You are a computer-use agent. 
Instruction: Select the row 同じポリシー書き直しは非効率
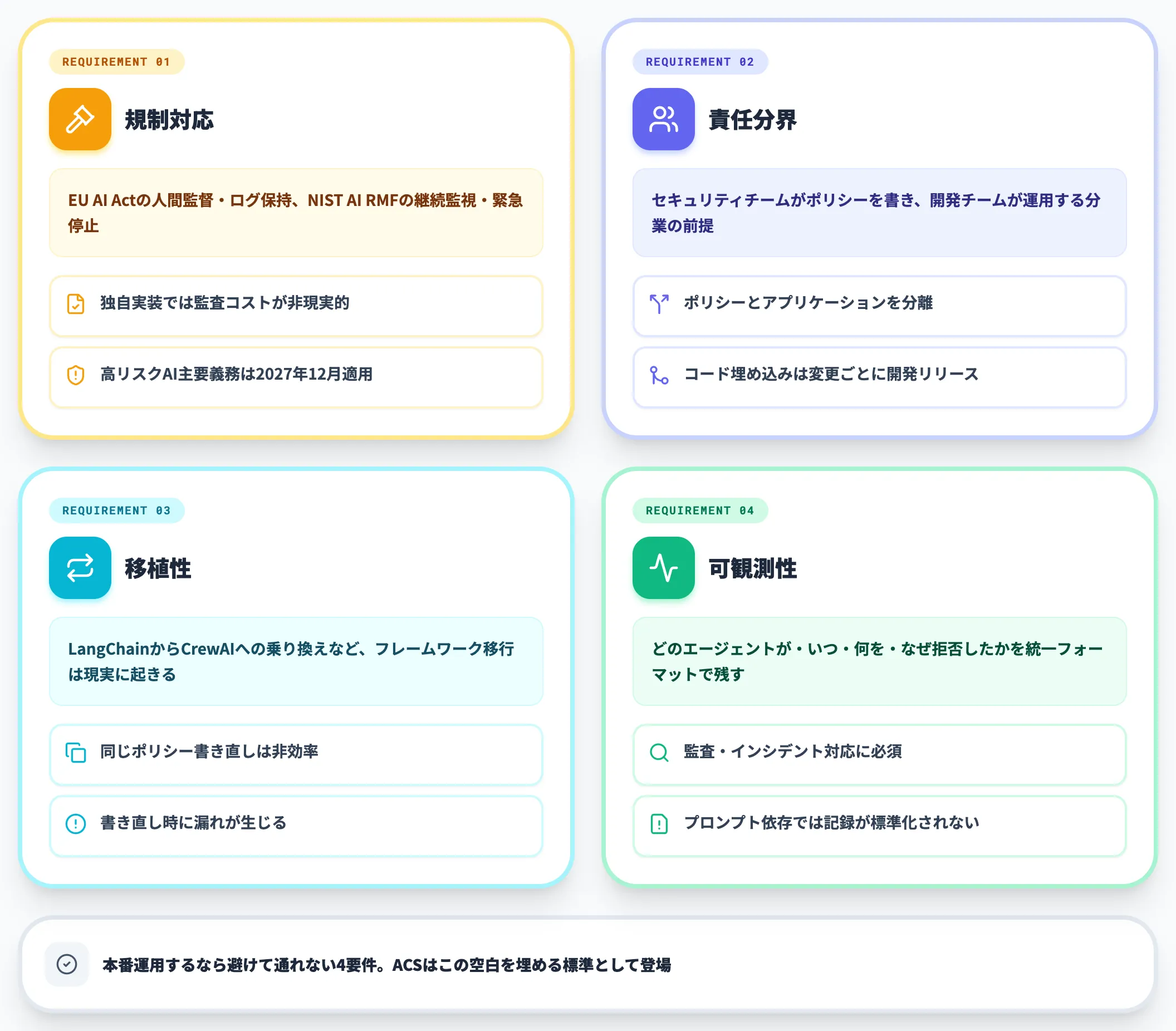point(296,755)
